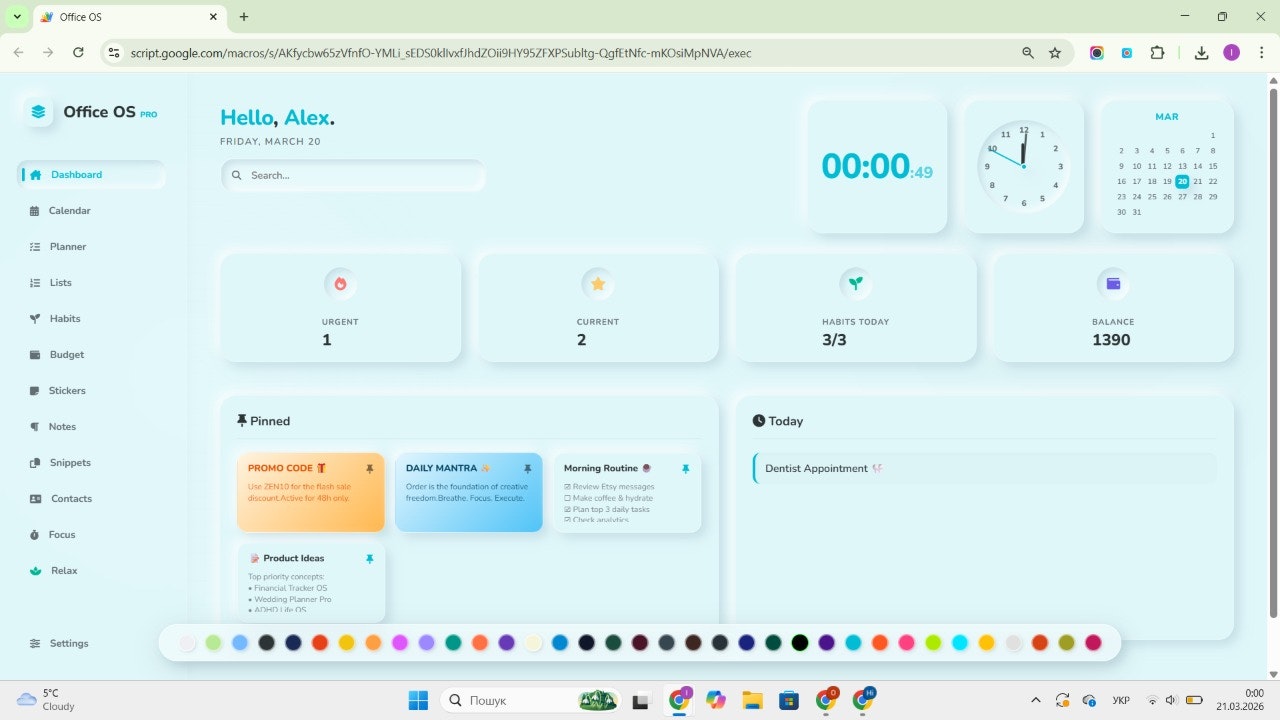Open the Relax section

coord(63,570)
